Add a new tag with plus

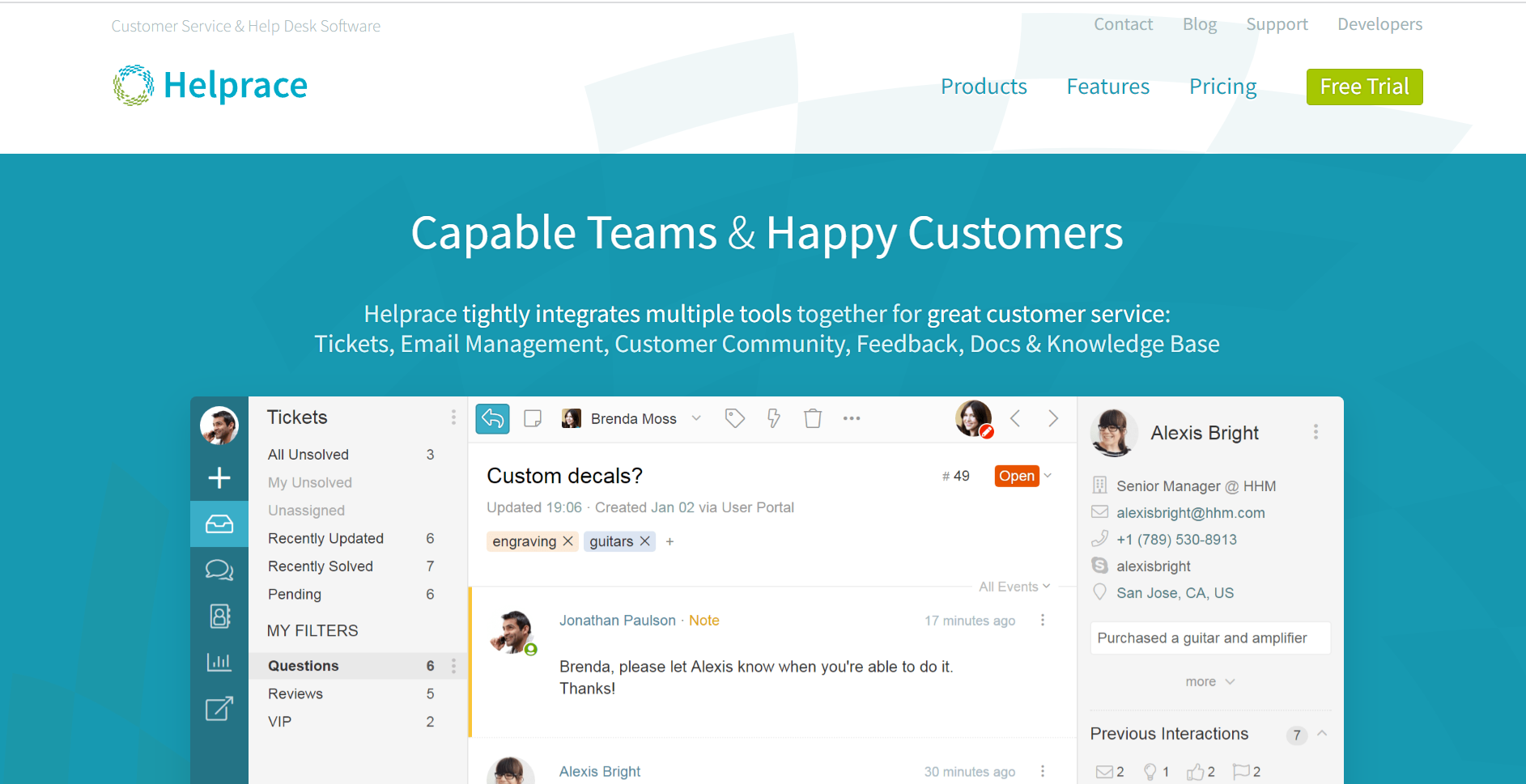coord(669,542)
